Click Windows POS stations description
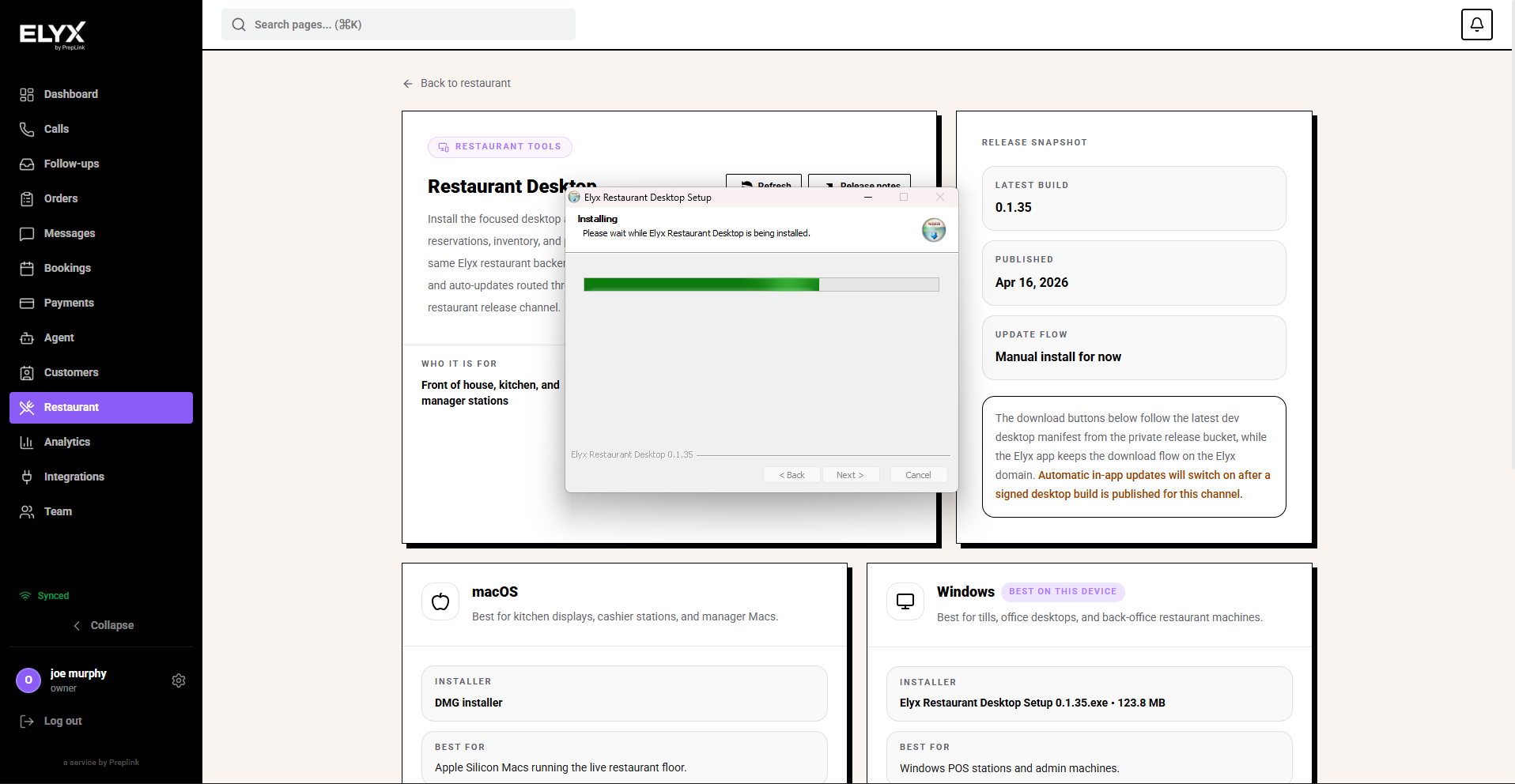1515x784 pixels. (1010, 768)
